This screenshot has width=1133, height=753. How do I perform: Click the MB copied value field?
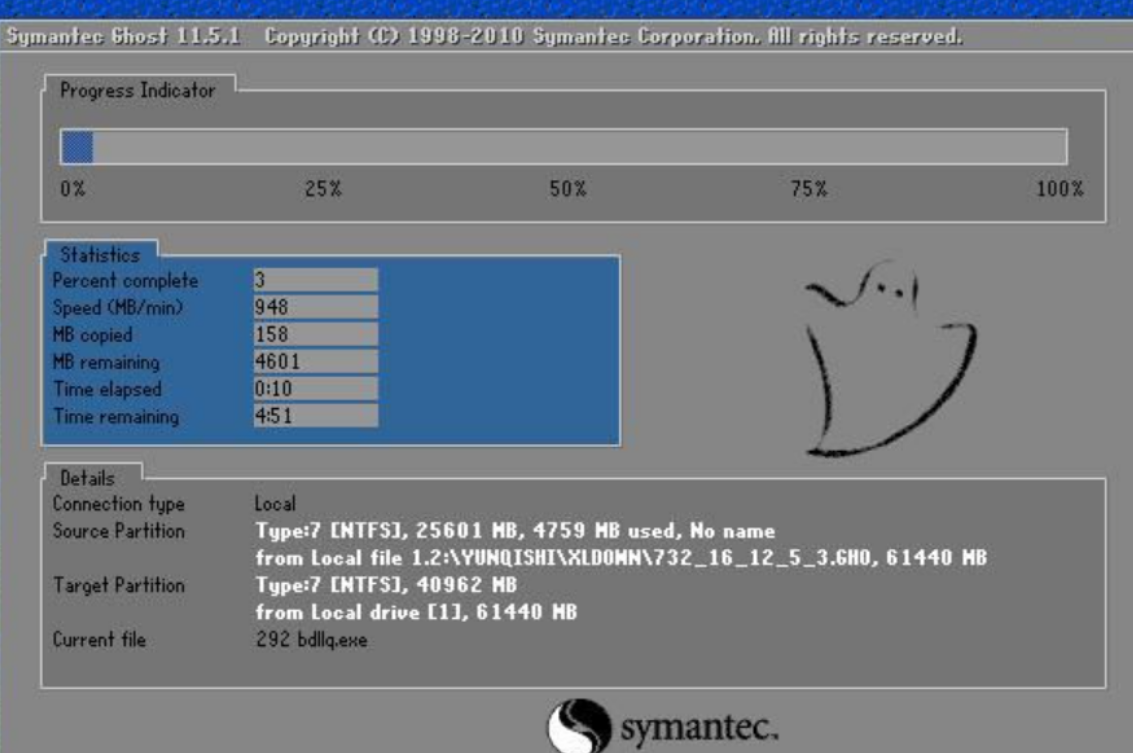(x=315, y=335)
